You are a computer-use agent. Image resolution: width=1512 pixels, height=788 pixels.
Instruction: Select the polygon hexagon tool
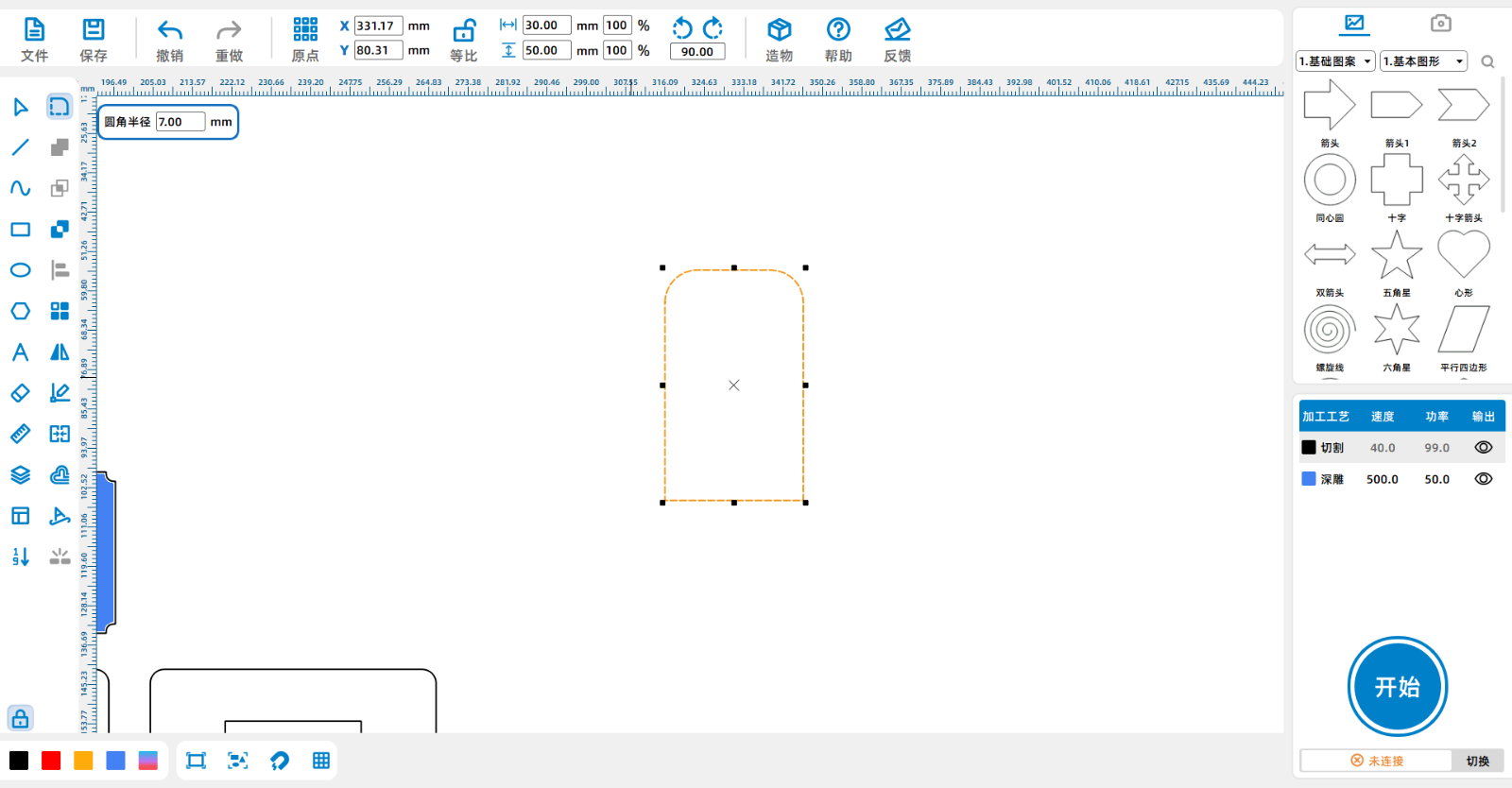[x=20, y=311]
